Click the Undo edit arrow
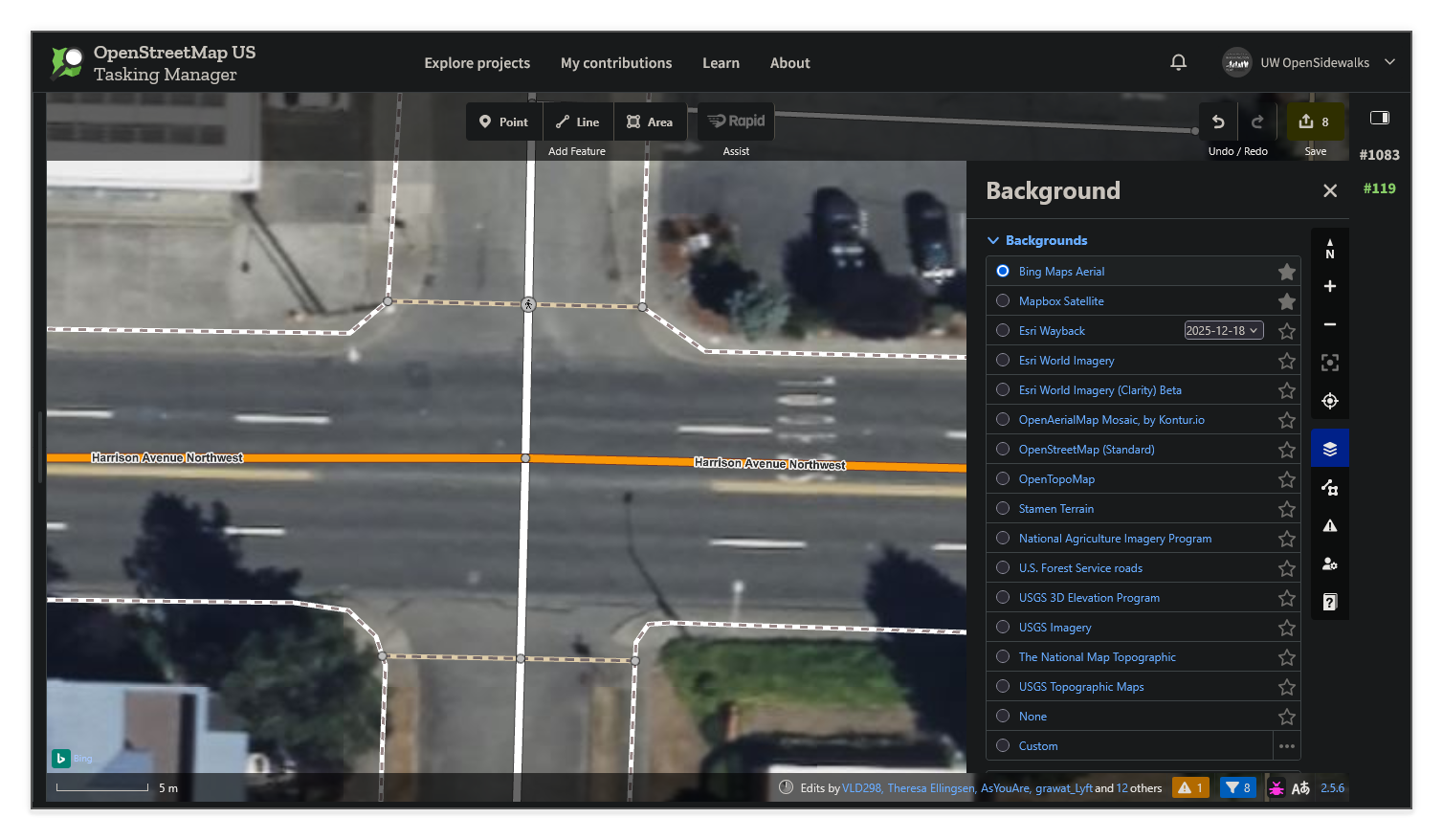This screenshot has height=840, width=1443. click(x=1217, y=122)
